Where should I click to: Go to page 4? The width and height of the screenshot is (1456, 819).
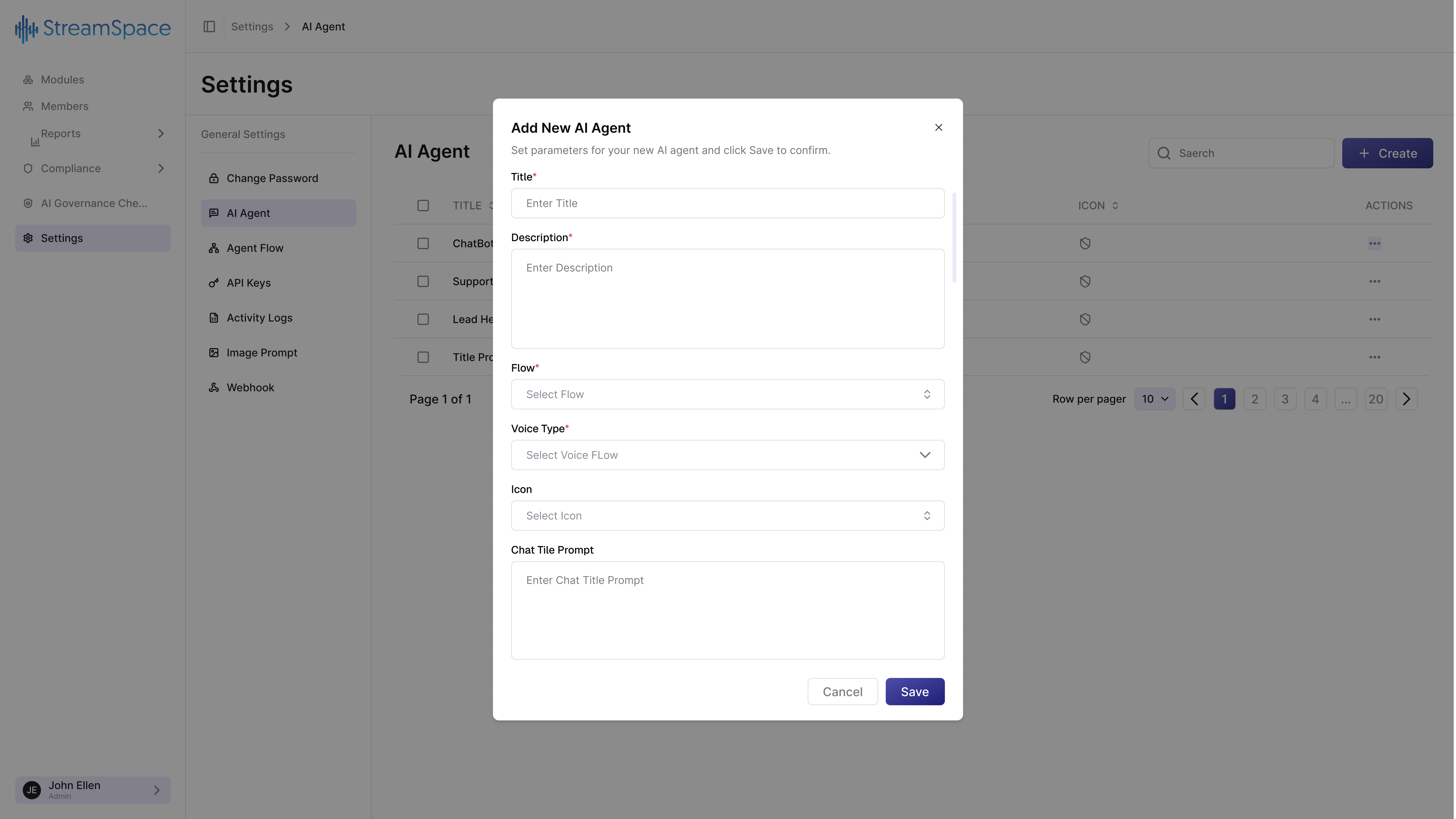pos(1315,399)
